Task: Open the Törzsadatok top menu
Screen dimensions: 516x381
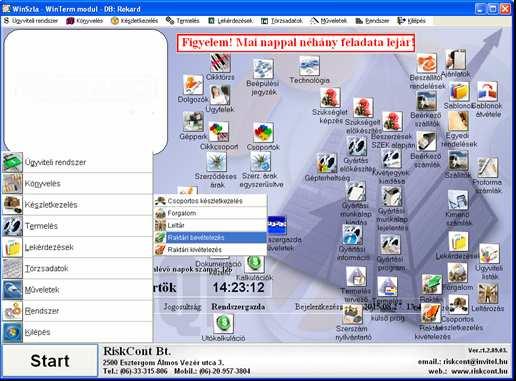Action: pyautogui.click(x=282, y=21)
